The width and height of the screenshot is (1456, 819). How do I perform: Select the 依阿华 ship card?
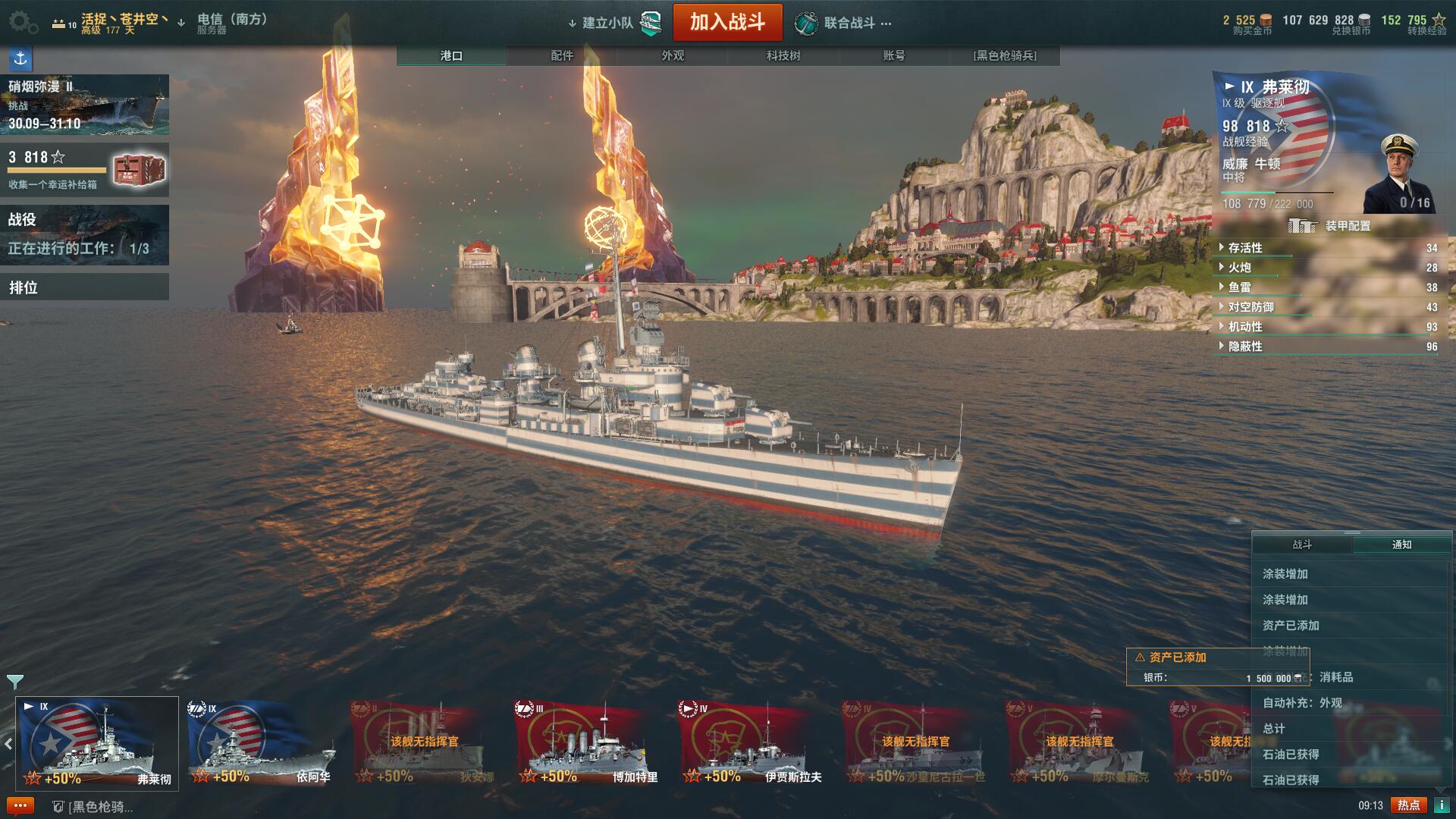[262, 743]
